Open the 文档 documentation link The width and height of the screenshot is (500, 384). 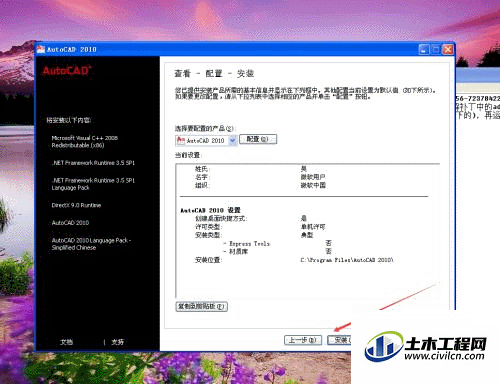66,342
